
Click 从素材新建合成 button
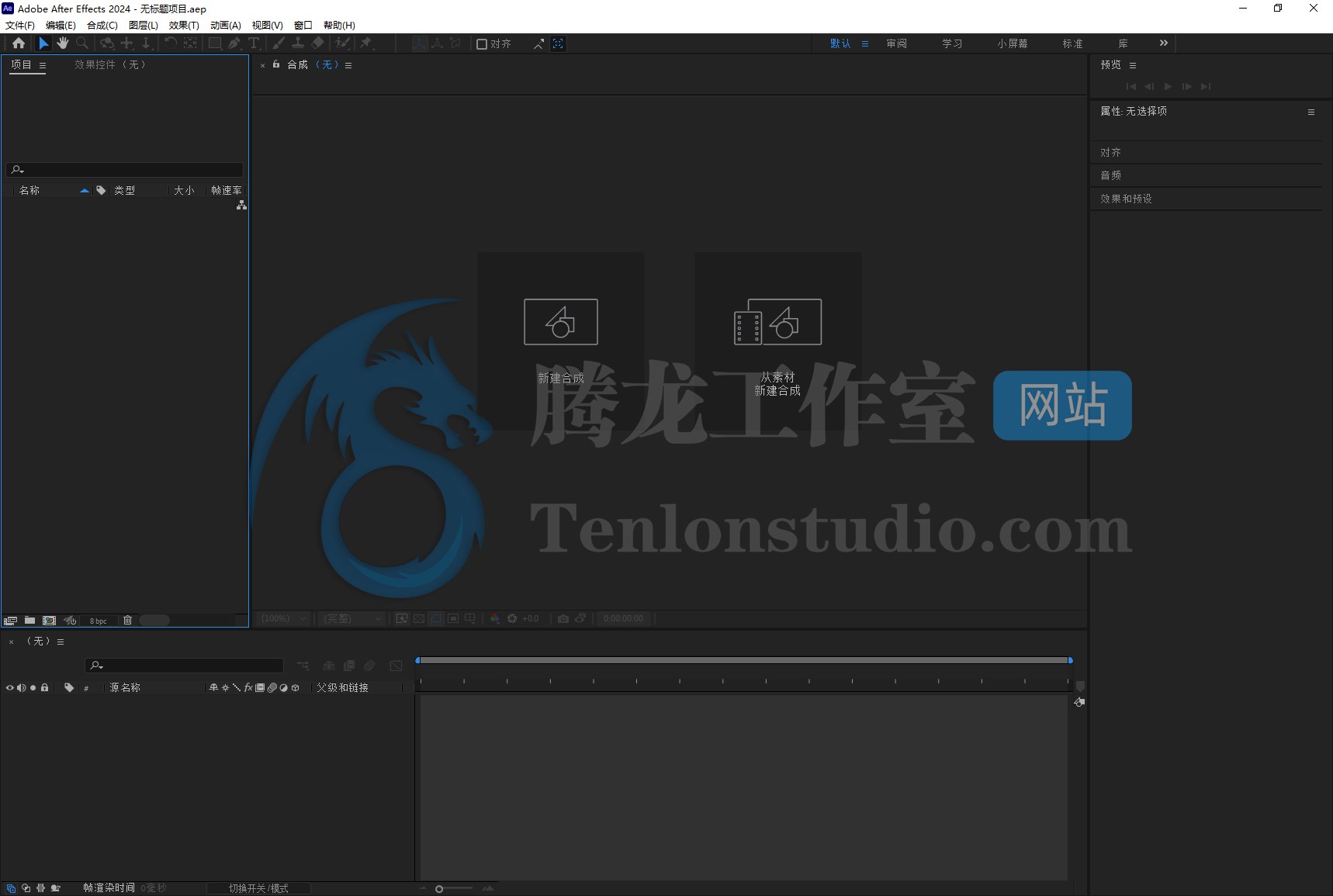777,341
